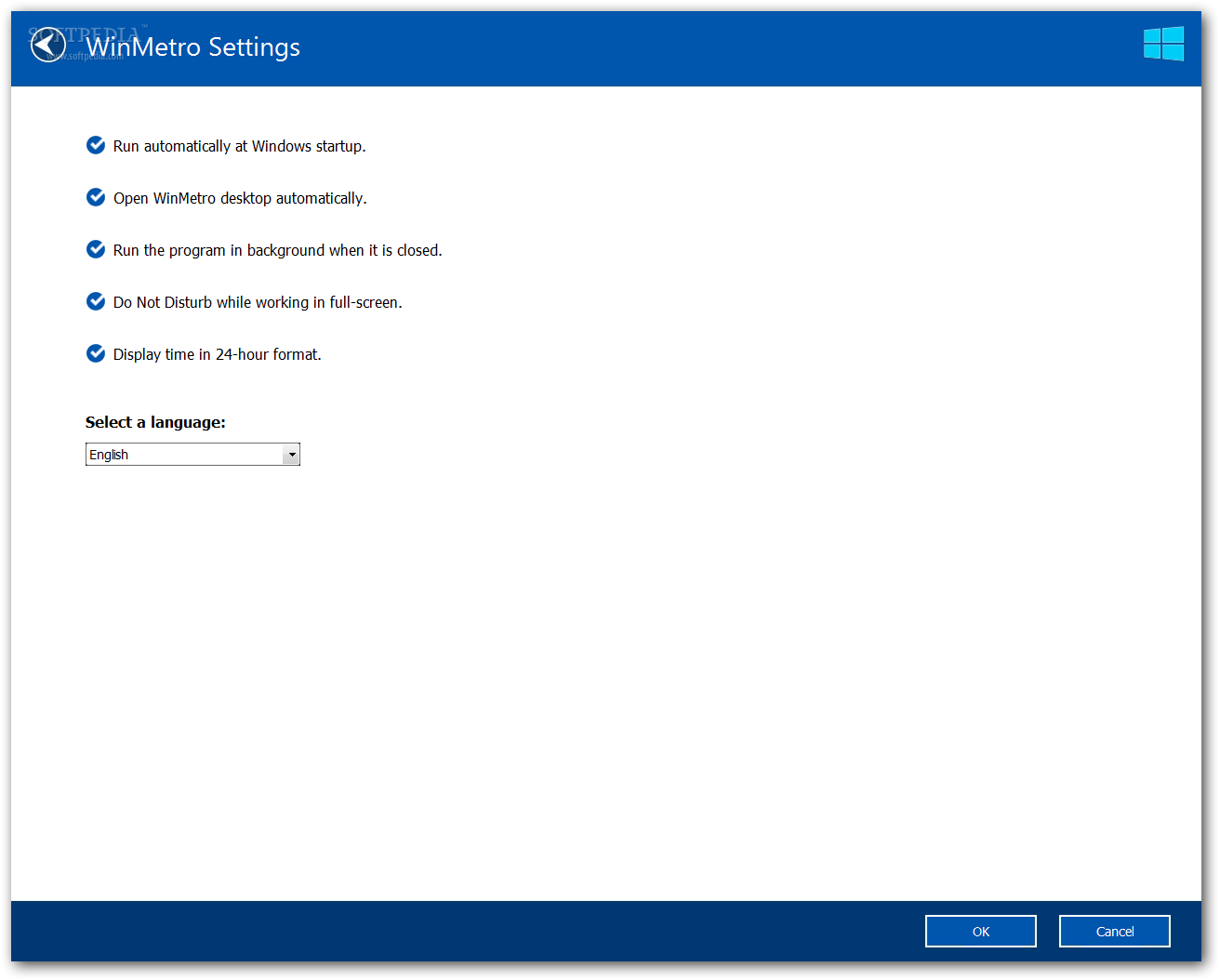Toggle Open WinMetro desktop automatically checkbox
This screenshot has width=1220, height=980.
point(96,197)
